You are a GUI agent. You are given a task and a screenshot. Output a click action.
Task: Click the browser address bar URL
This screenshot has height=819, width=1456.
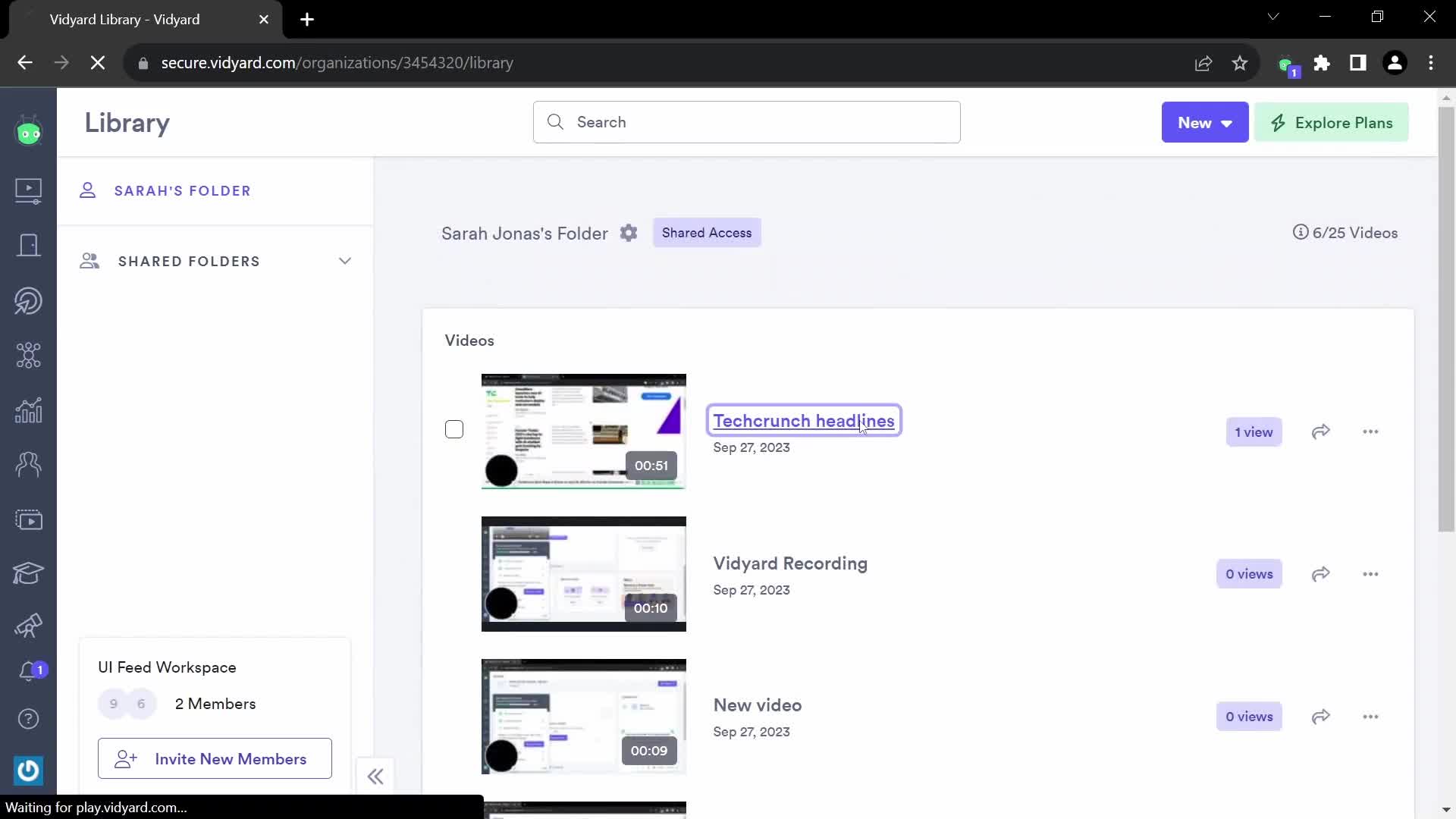337,63
